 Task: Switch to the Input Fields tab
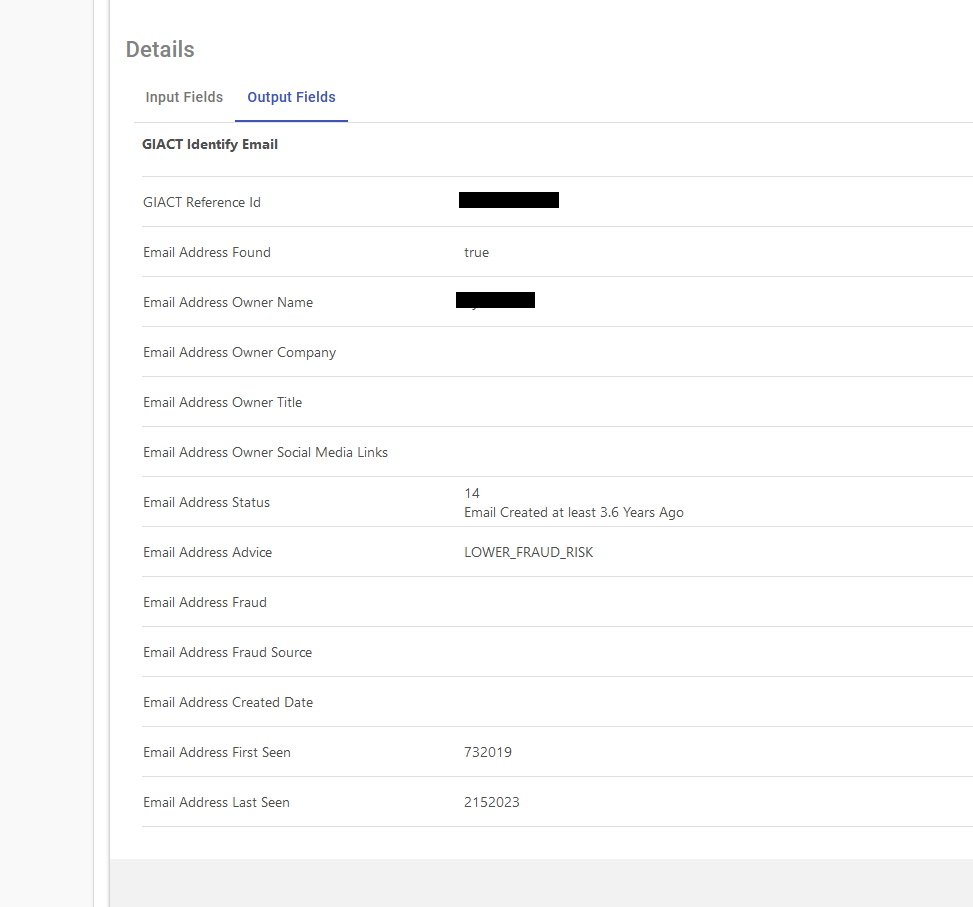pyautogui.click(x=184, y=97)
